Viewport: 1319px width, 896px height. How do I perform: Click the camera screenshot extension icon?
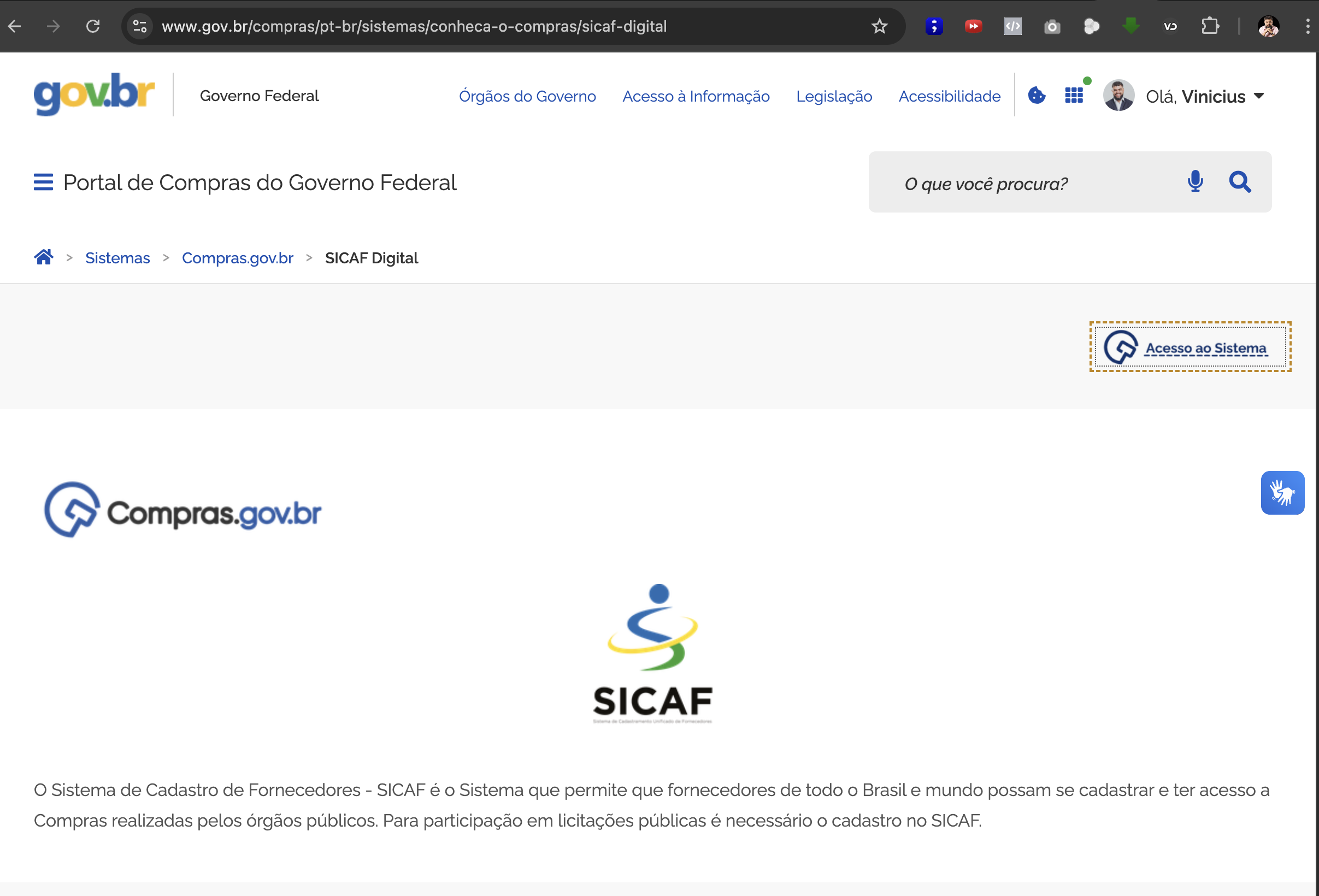click(1052, 26)
